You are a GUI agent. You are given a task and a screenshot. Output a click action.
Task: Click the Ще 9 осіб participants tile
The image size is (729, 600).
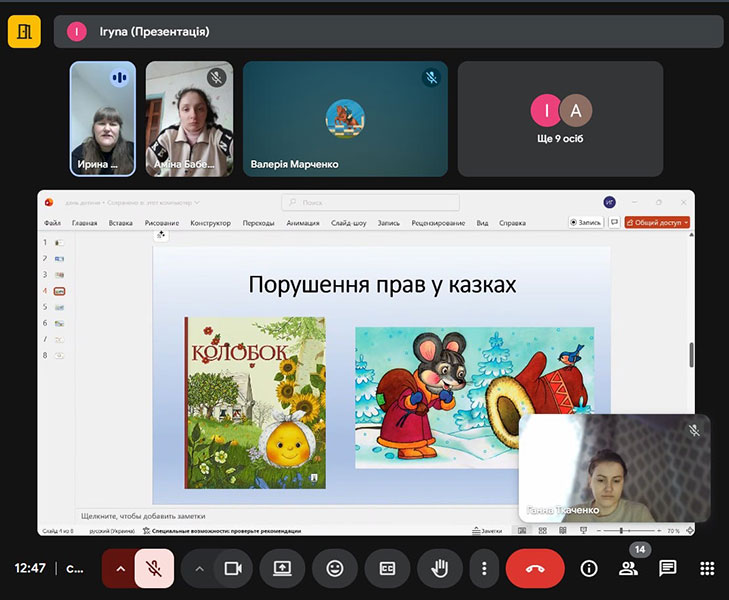(x=560, y=119)
